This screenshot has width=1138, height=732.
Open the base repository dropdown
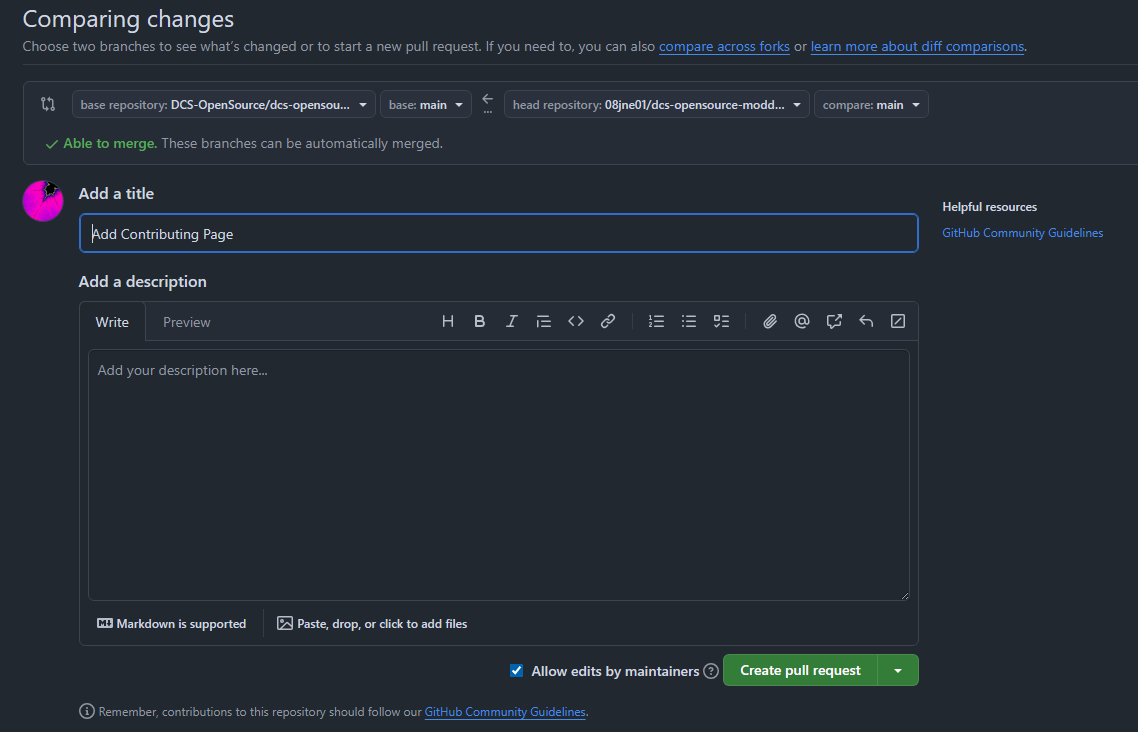point(224,104)
